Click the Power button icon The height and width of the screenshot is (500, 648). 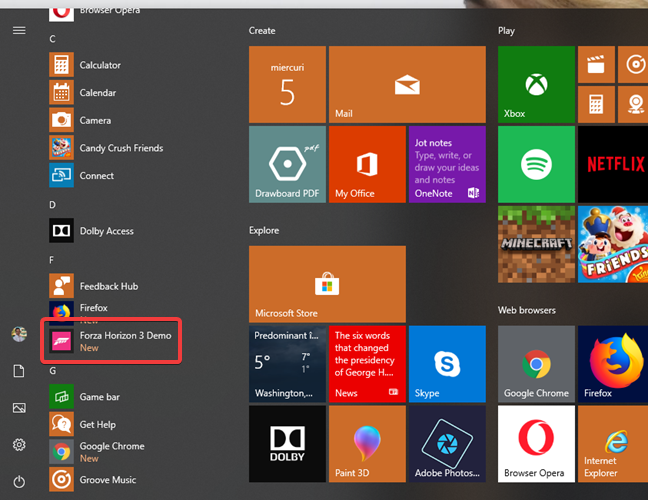19,482
